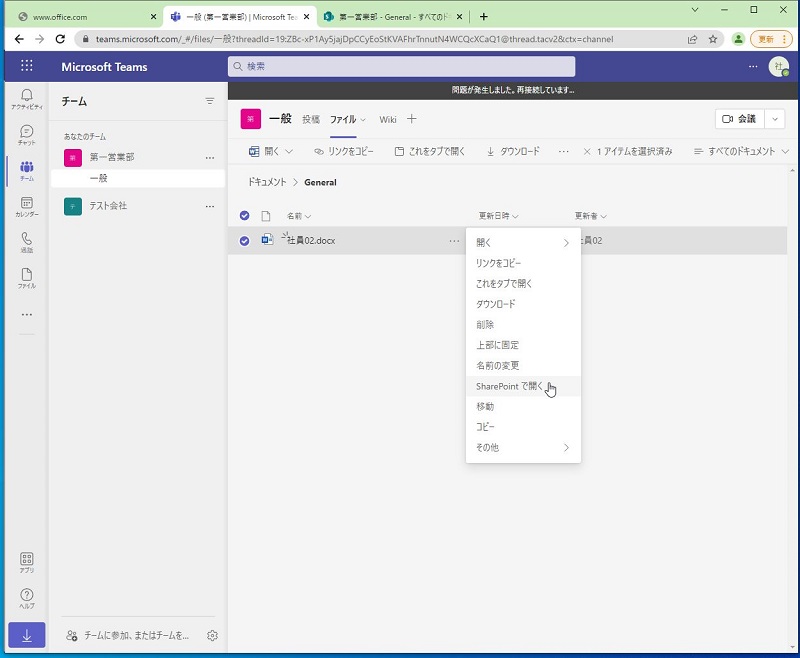Reload the page in Chrome
The image size is (800, 658).
[x=60, y=39]
